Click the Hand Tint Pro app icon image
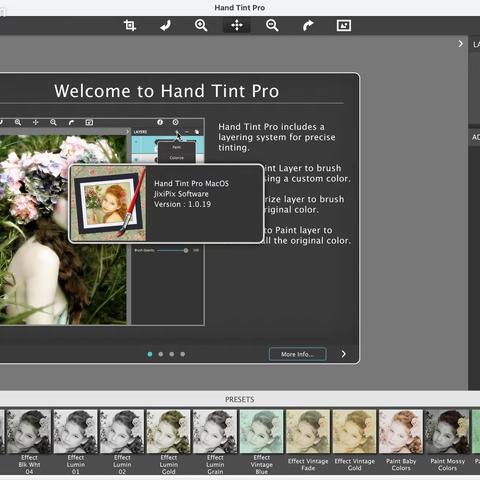Image resolution: width=480 pixels, height=480 pixels. point(109,203)
